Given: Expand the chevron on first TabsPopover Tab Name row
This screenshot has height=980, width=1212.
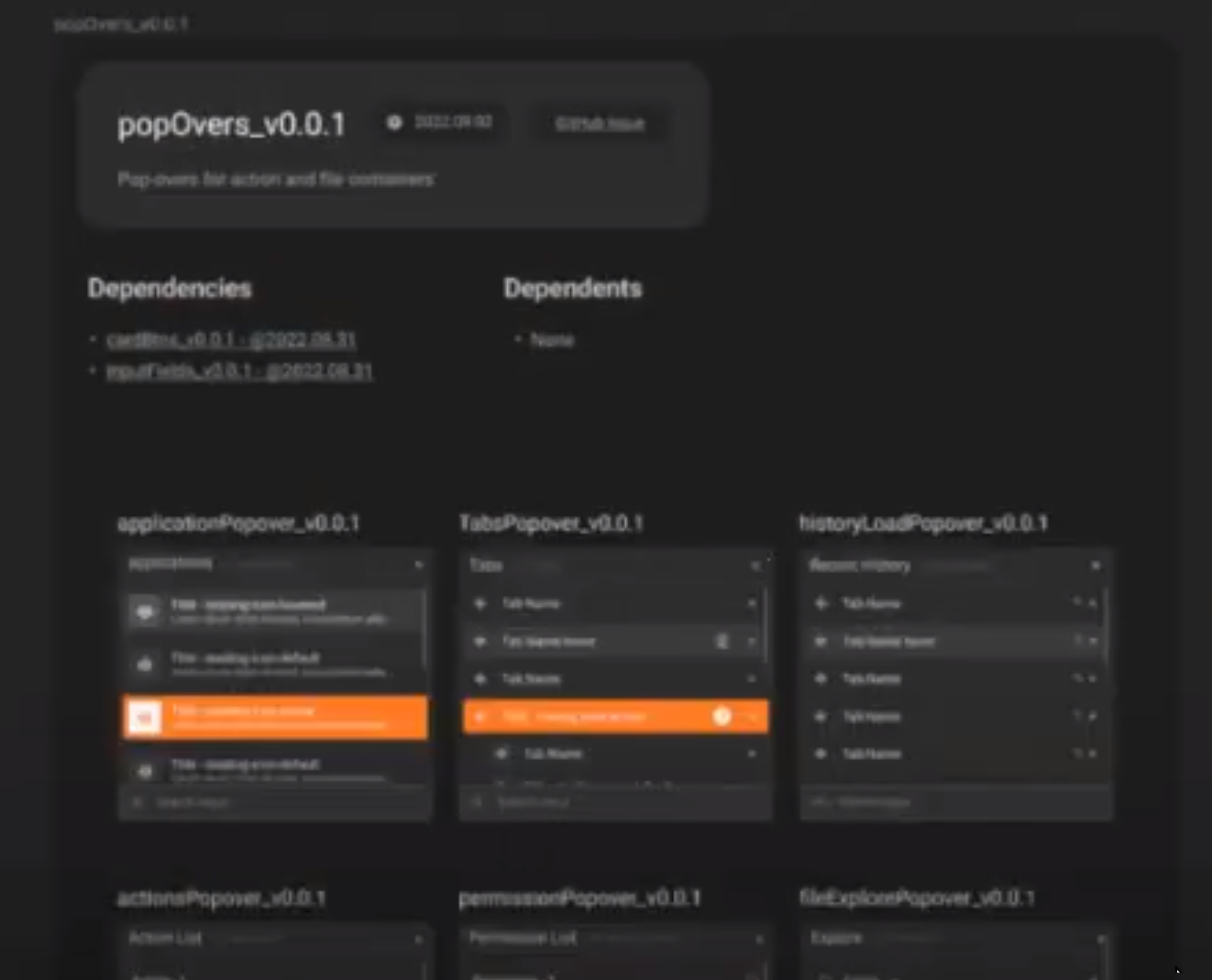Looking at the screenshot, I should (752, 603).
